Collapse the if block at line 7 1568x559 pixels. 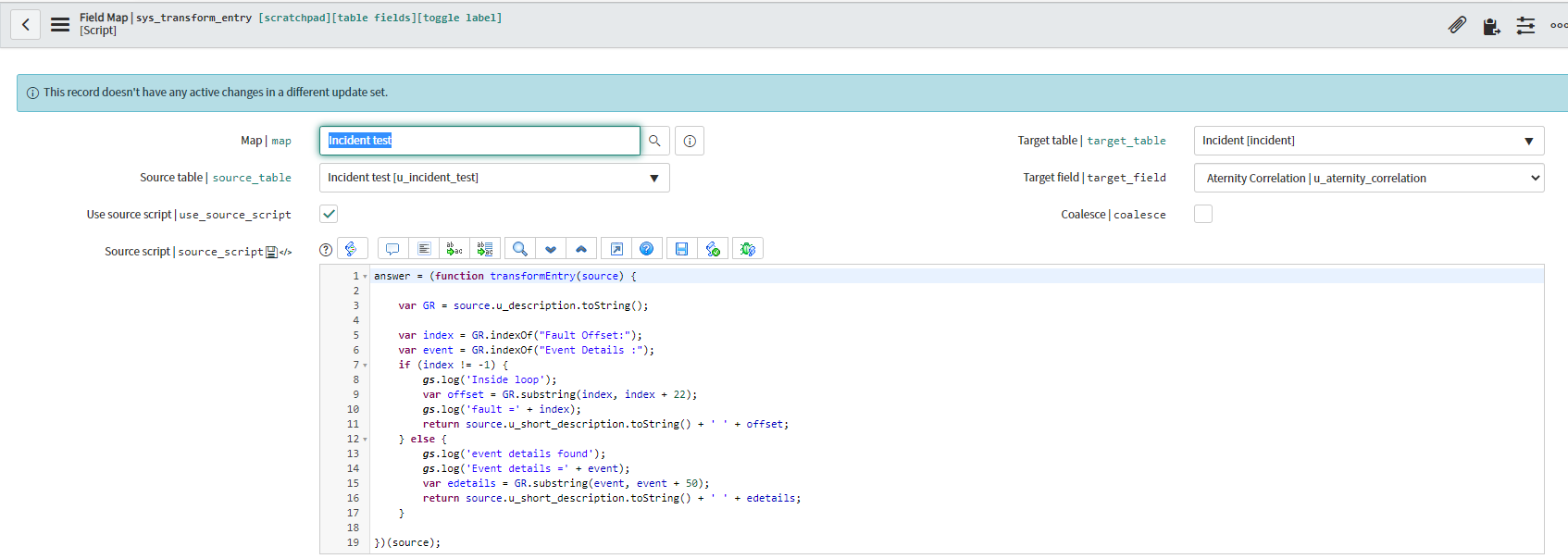pyautogui.click(x=365, y=366)
